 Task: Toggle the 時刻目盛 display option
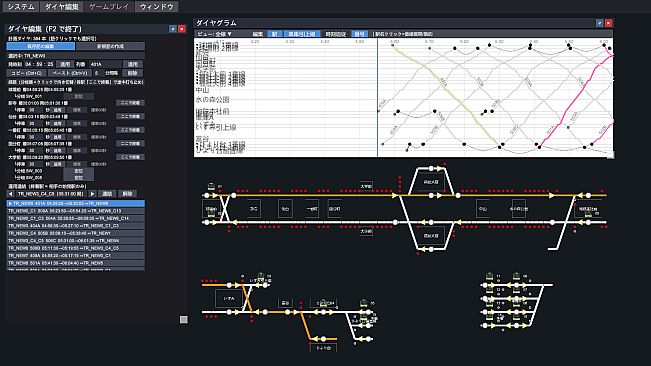(x=335, y=34)
